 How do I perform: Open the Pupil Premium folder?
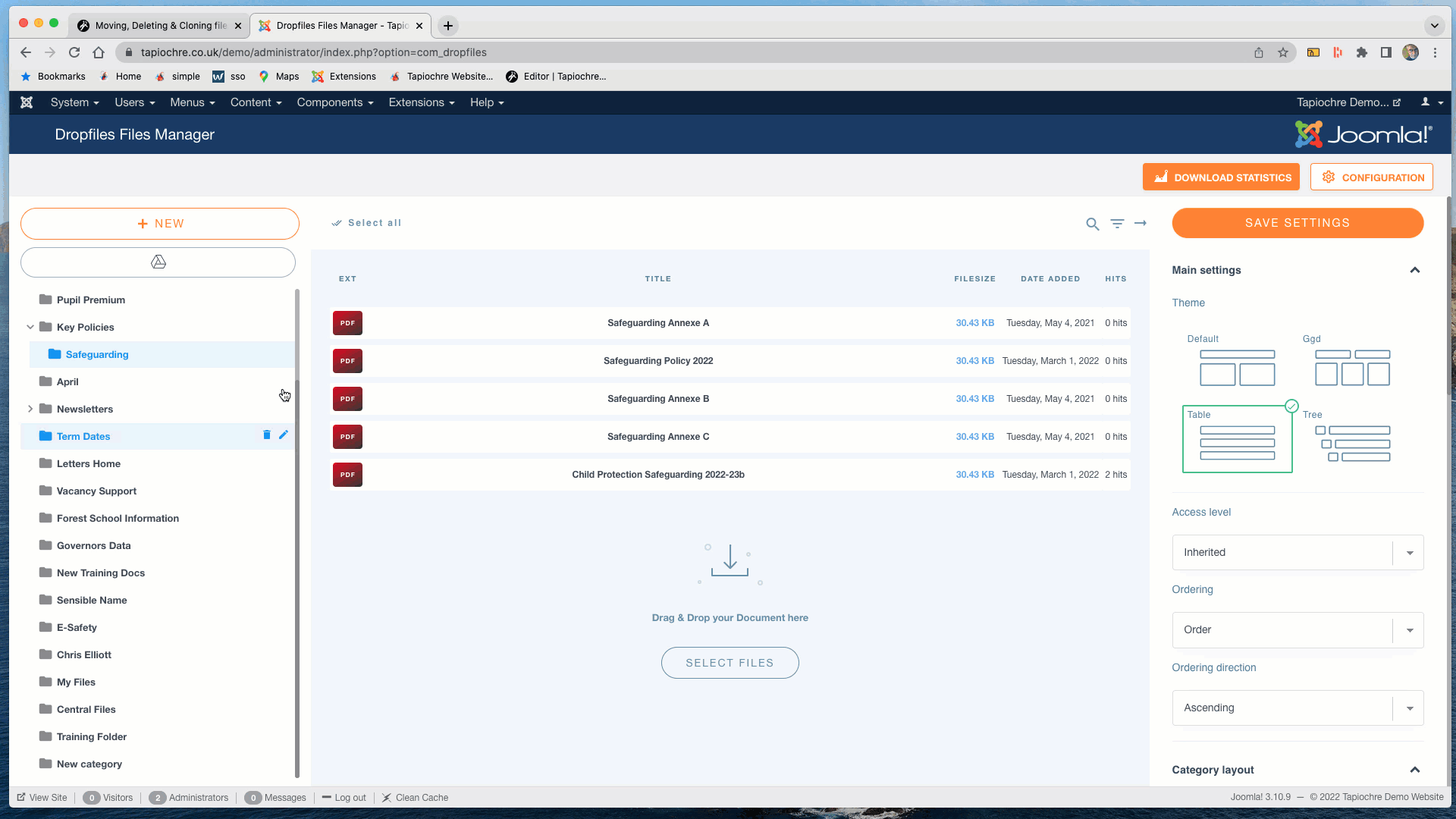point(91,300)
